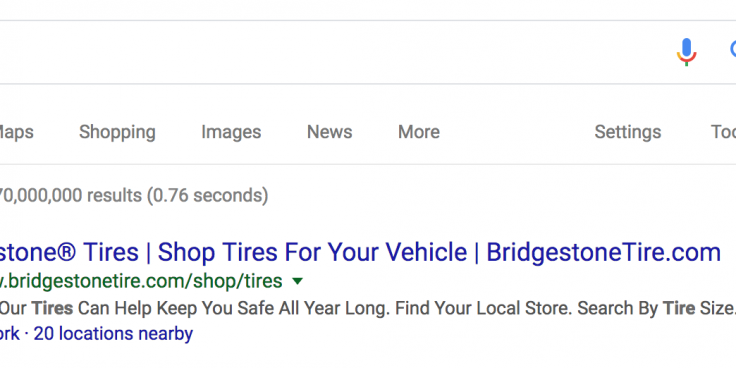Open the Shopping results tab
This screenshot has width=736, height=368.
pyautogui.click(x=117, y=132)
